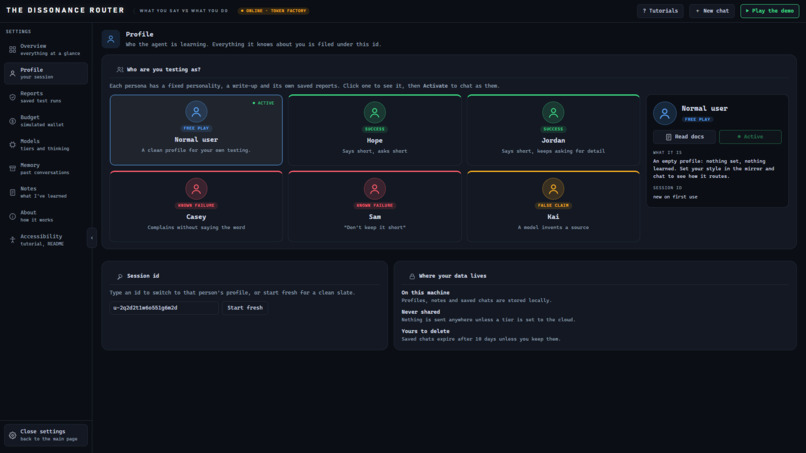
Task: Click the session id input field
Action: (164, 307)
